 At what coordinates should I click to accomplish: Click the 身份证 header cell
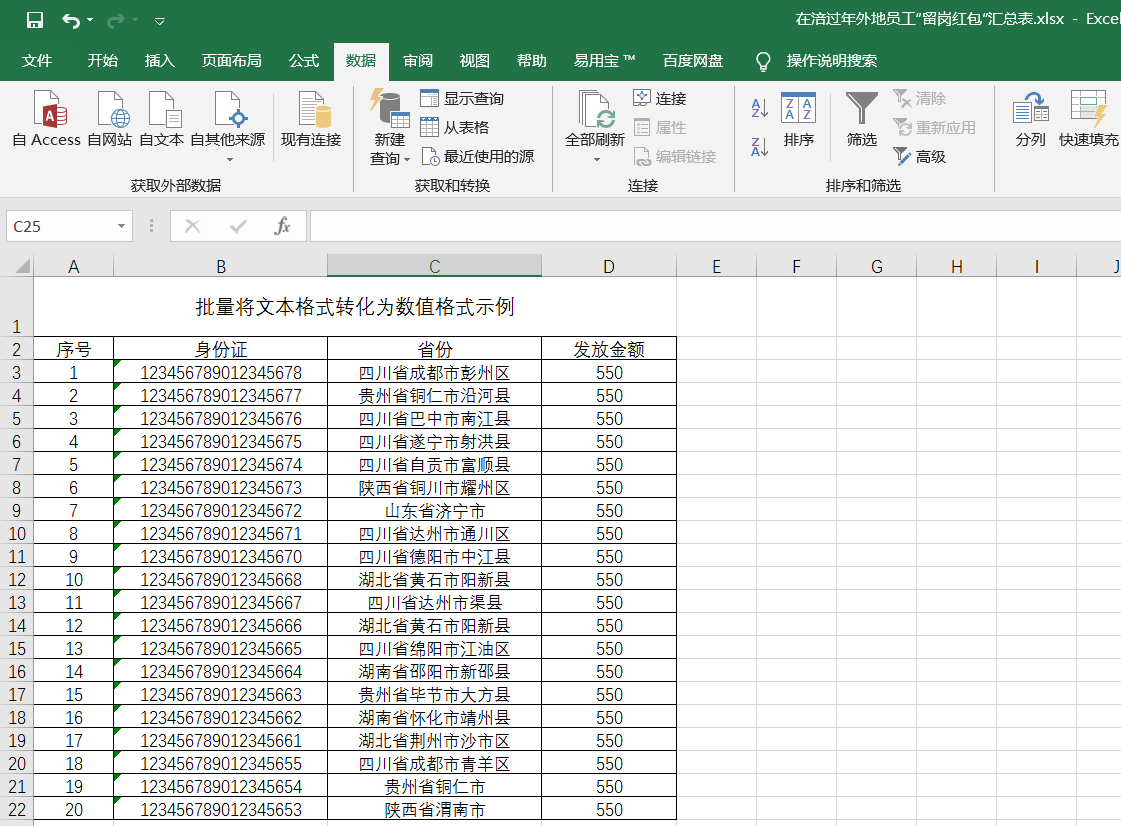coord(220,349)
